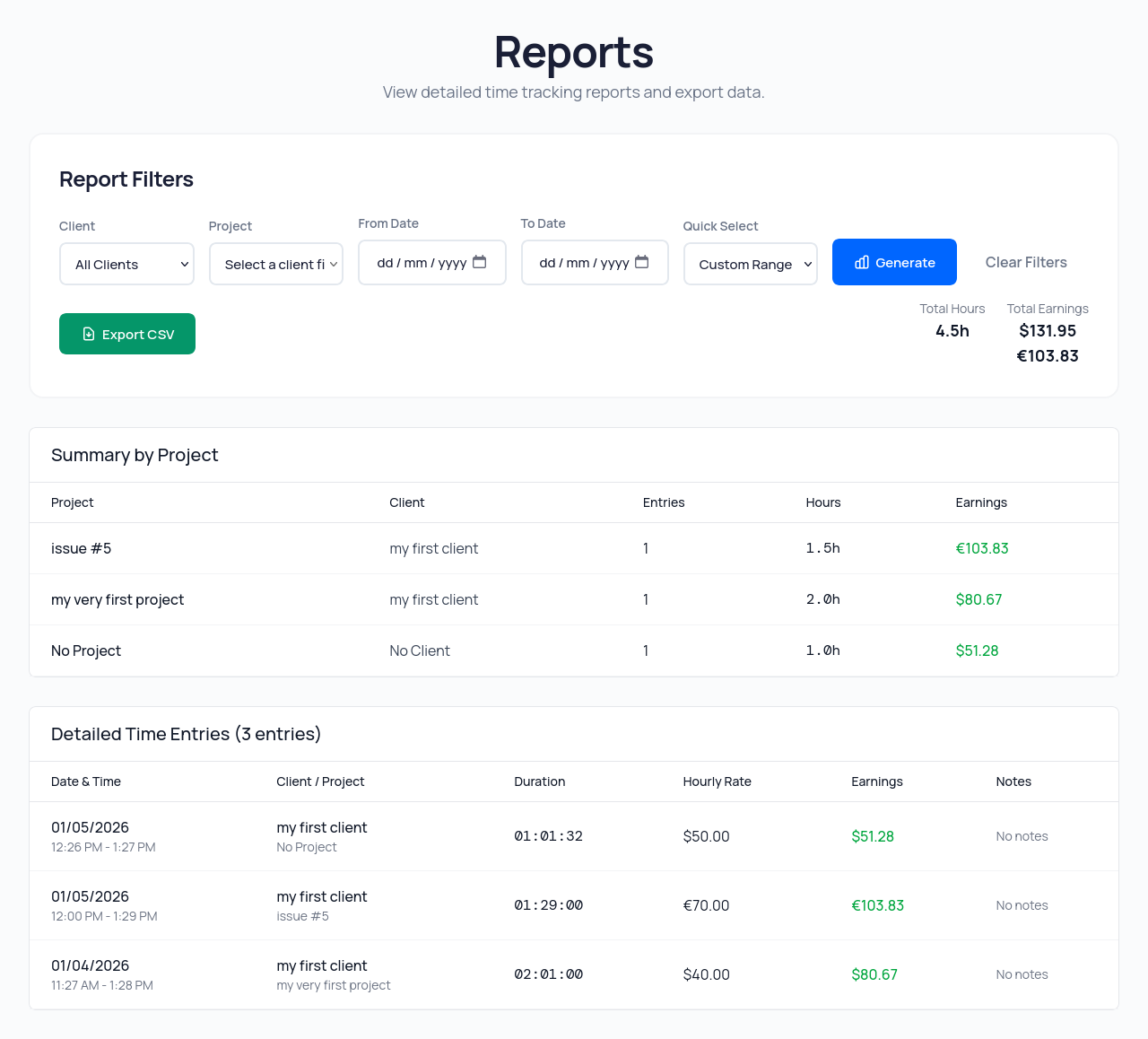
Task: Click the 12:00 PM - 1:29 PM time range
Action: [x=104, y=916]
